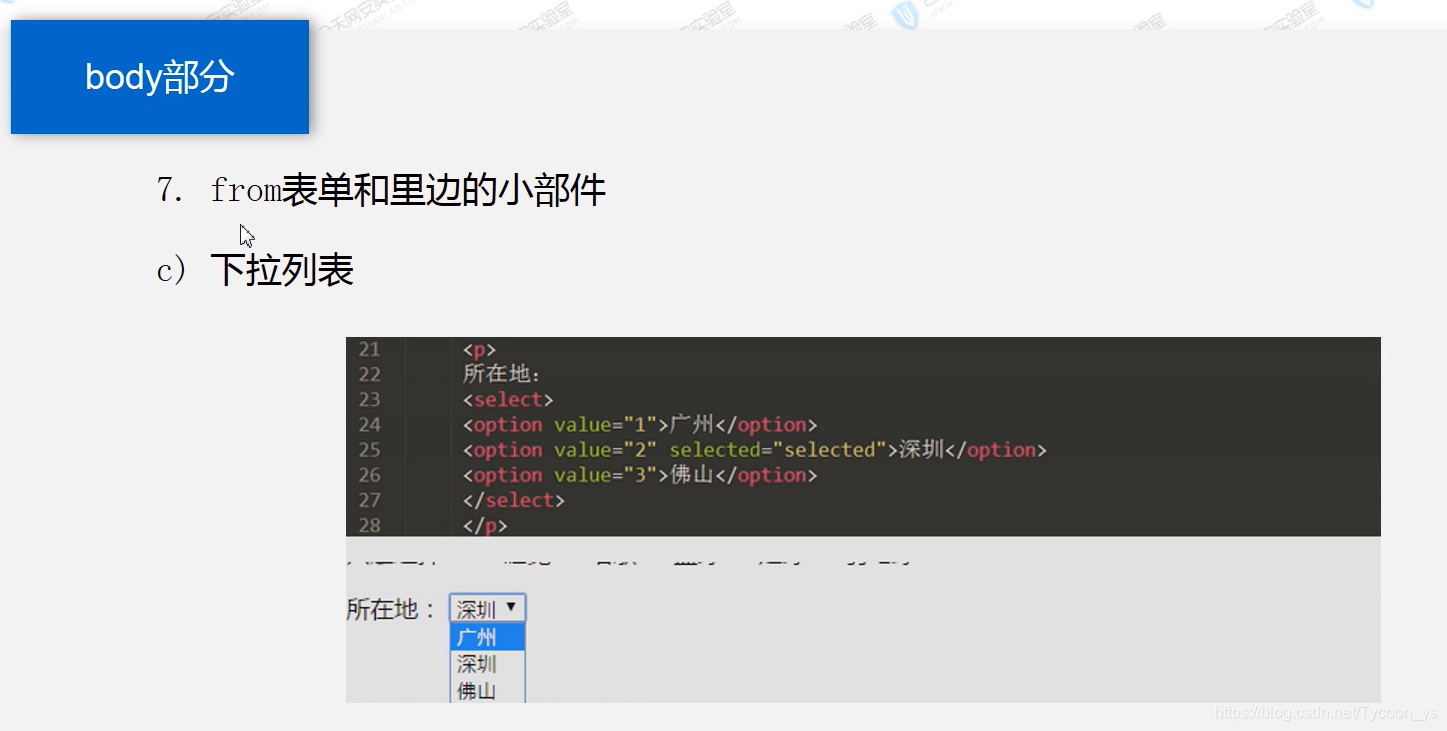Click heading '7. from表单和里边的小部件'
Screen dimensions: 1447x731
tap(381, 190)
